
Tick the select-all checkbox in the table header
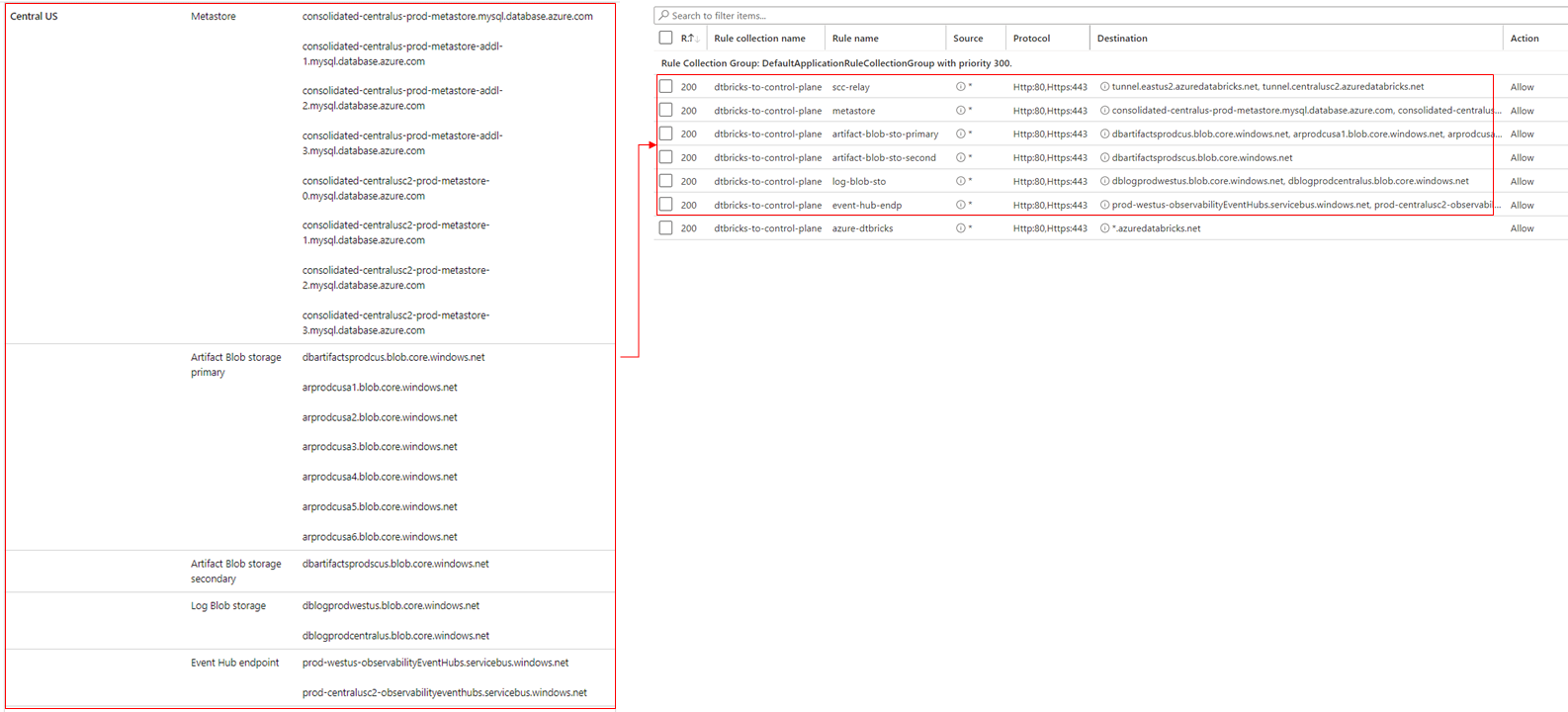tap(665, 39)
